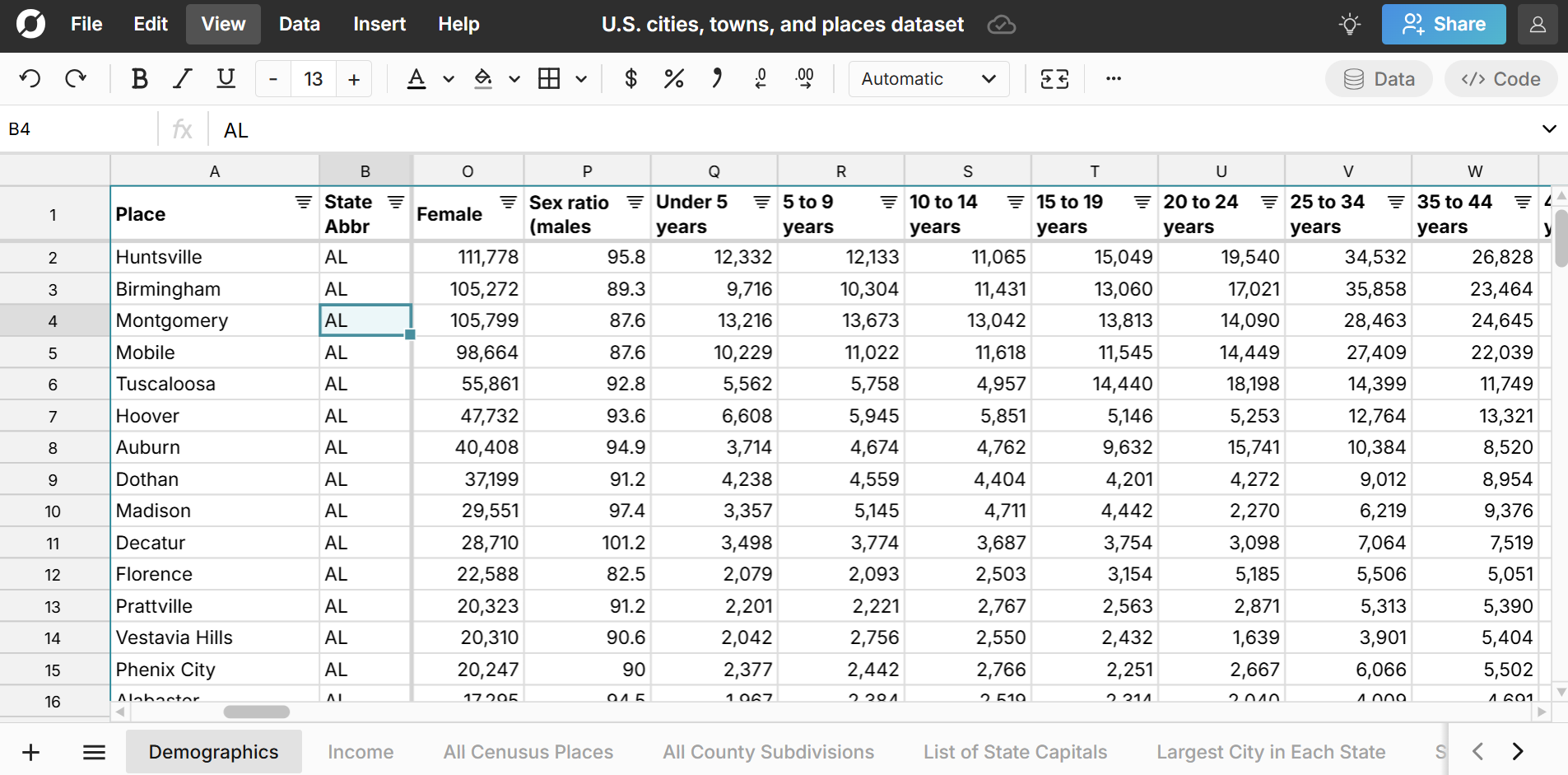Image resolution: width=1568 pixels, height=775 pixels.
Task: Click the text wrap/merge cells icon
Action: pyautogui.click(x=1054, y=79)
